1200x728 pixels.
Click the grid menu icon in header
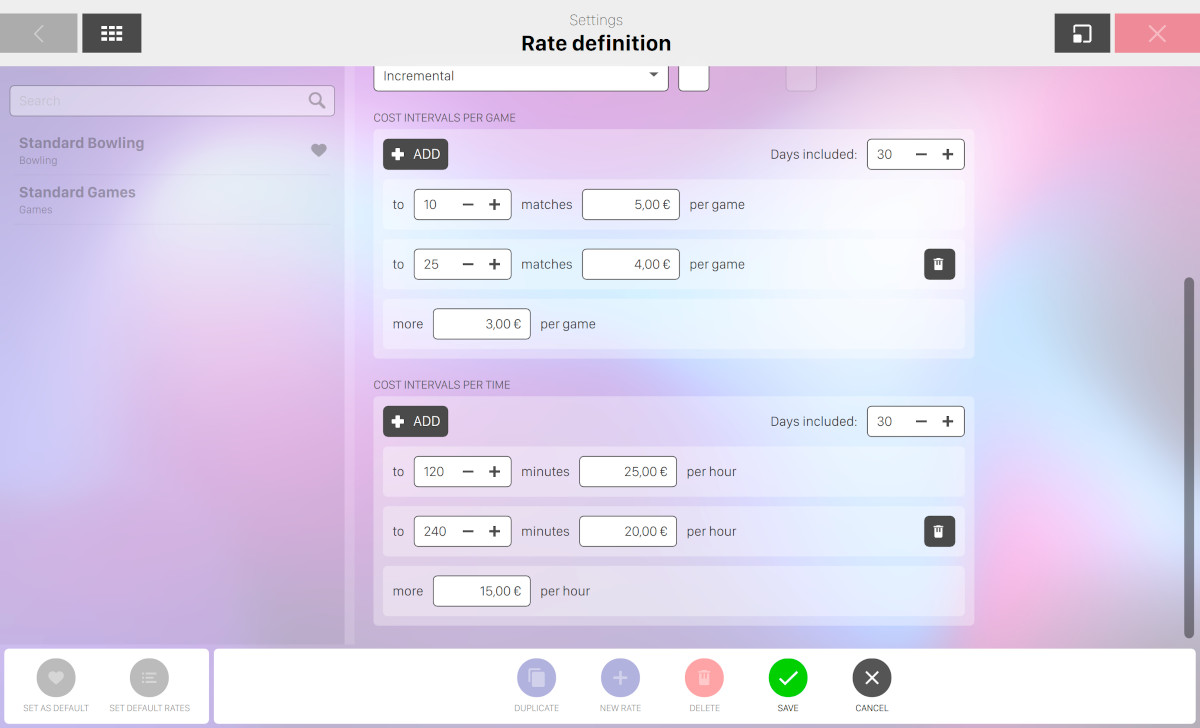(111, 33)
